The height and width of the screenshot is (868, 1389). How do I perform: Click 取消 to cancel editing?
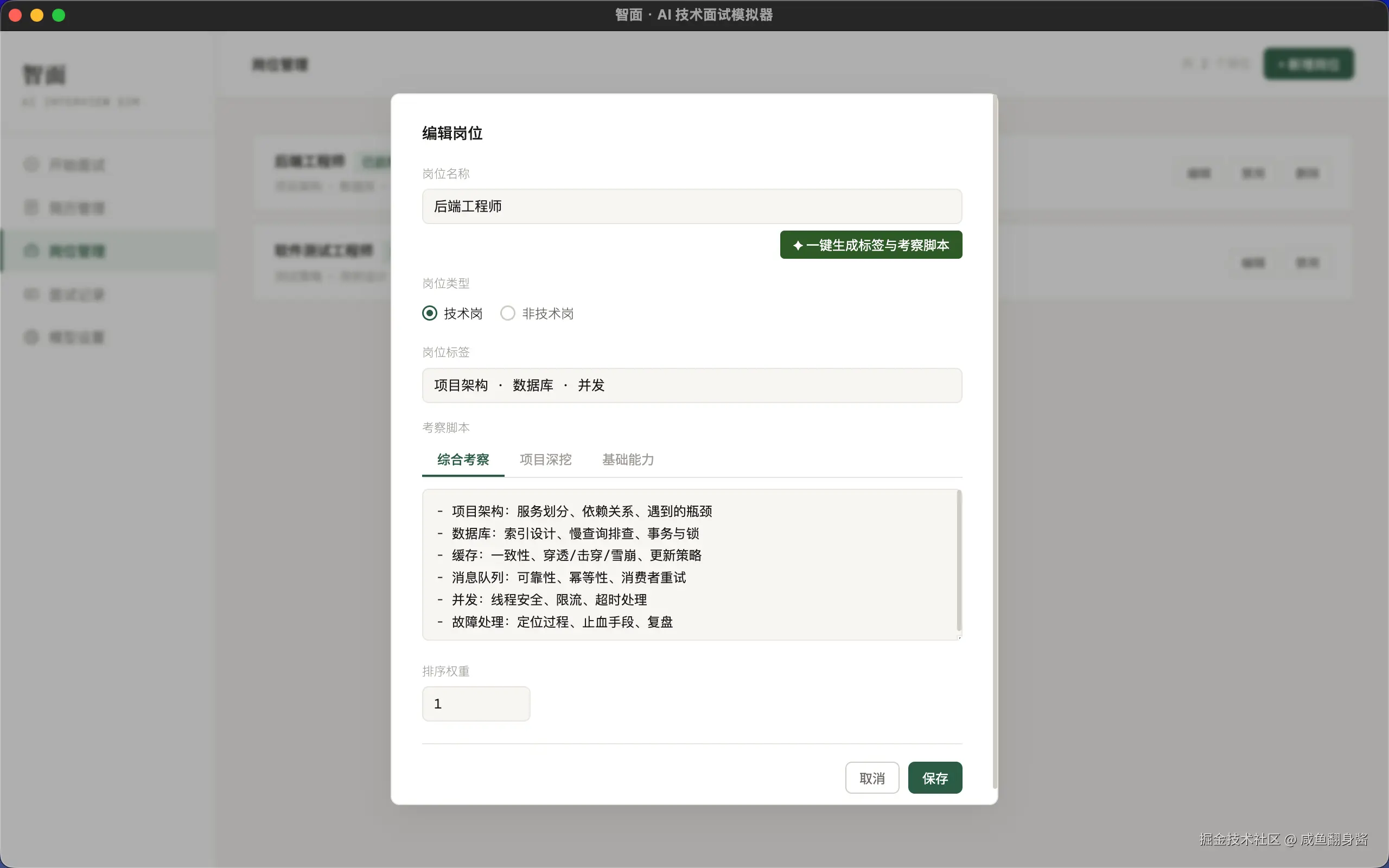tap(871, 777)
